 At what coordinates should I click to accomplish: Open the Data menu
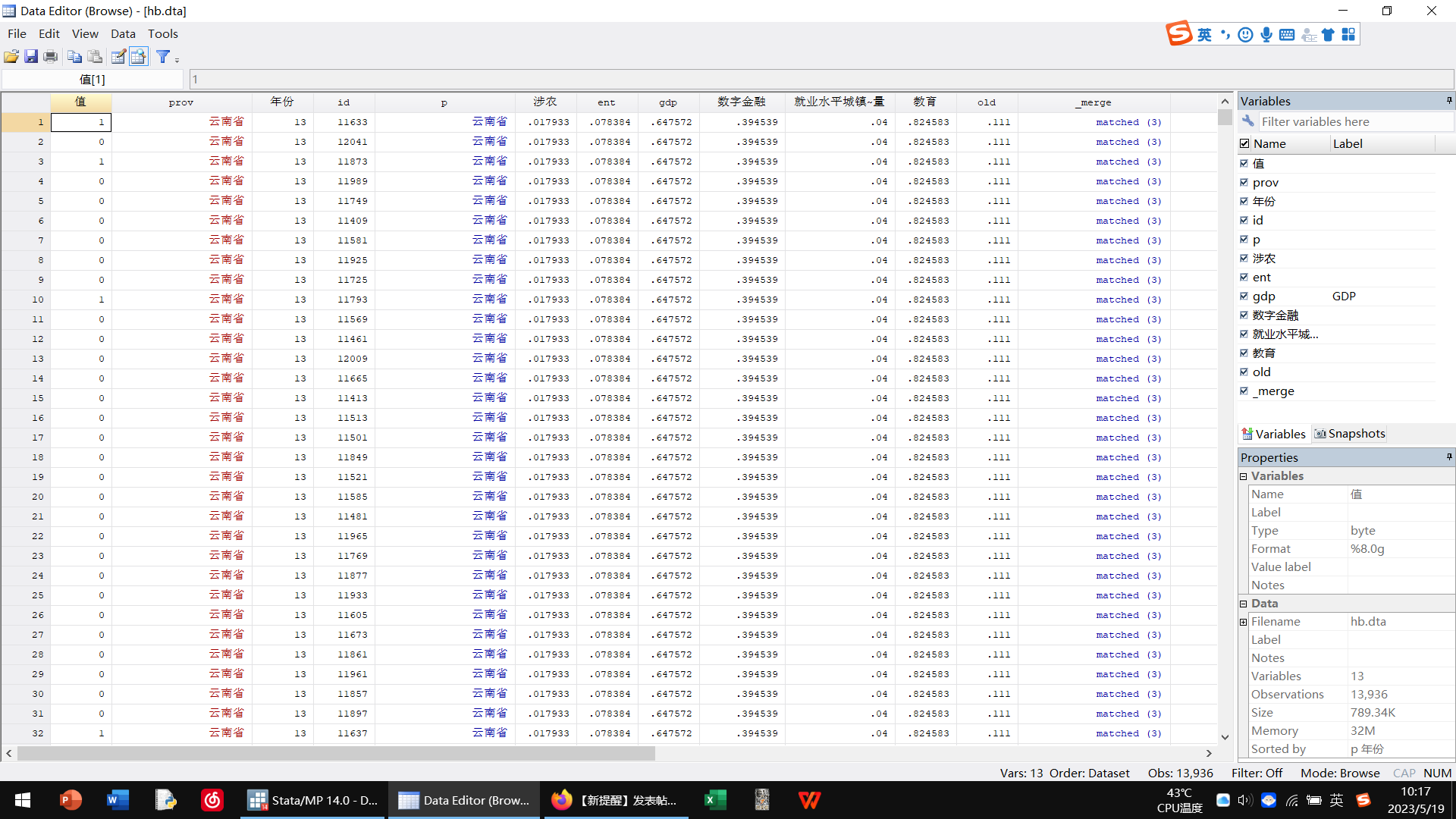tap(123, 33)
